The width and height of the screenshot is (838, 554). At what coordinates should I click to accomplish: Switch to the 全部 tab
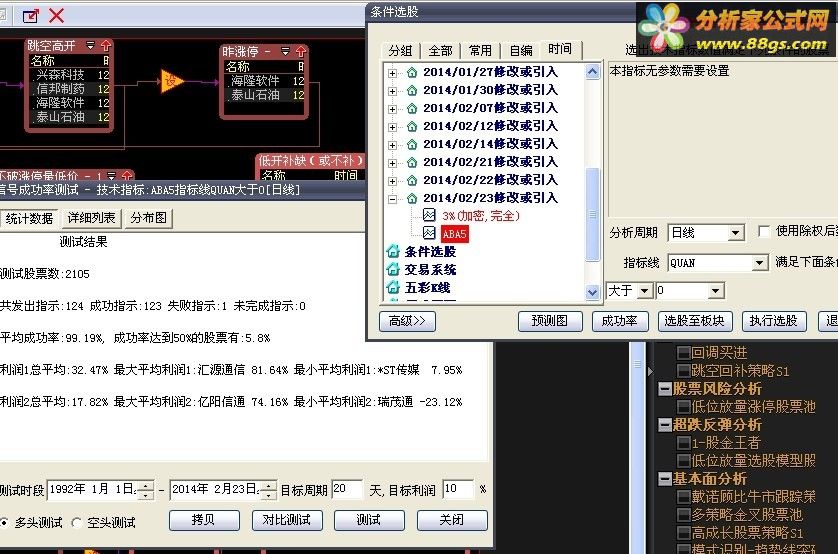tap(441, 51)
